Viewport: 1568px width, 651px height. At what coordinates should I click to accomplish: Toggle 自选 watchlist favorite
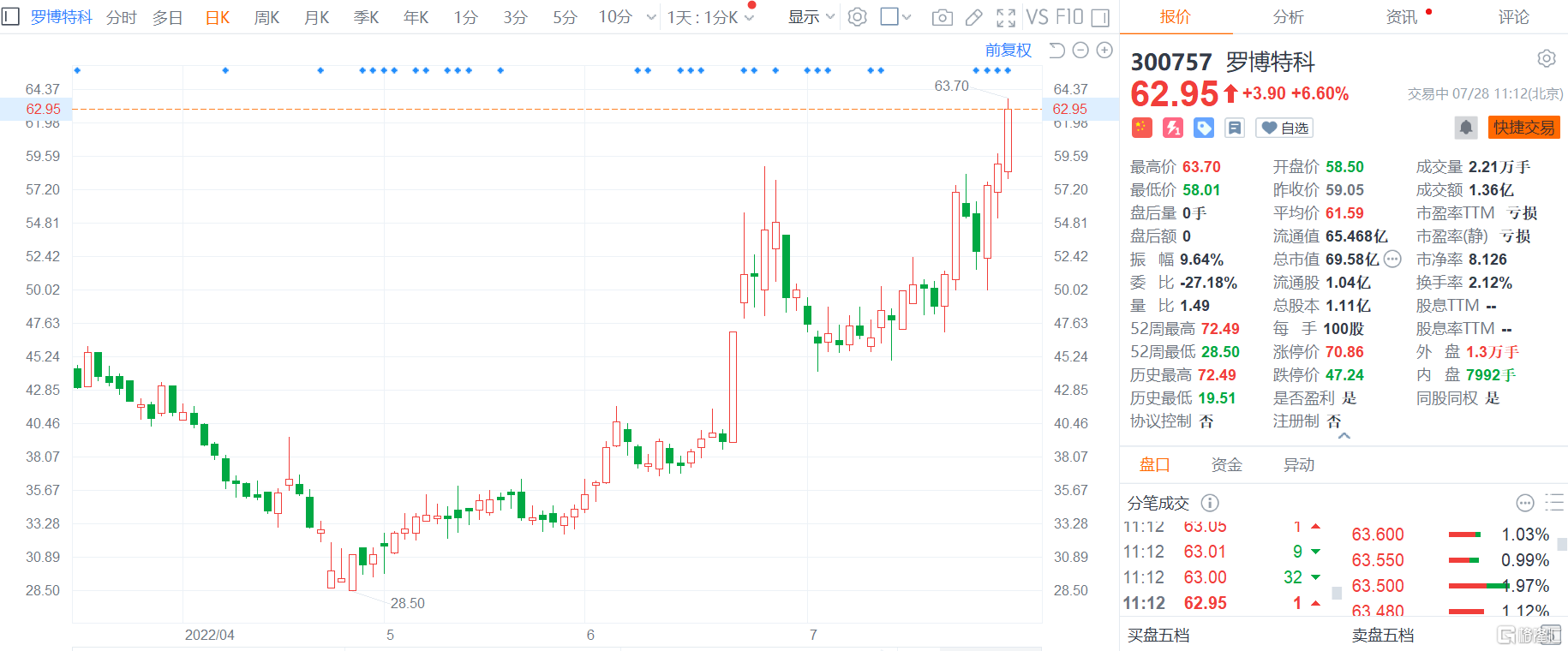click(1284, 128)
